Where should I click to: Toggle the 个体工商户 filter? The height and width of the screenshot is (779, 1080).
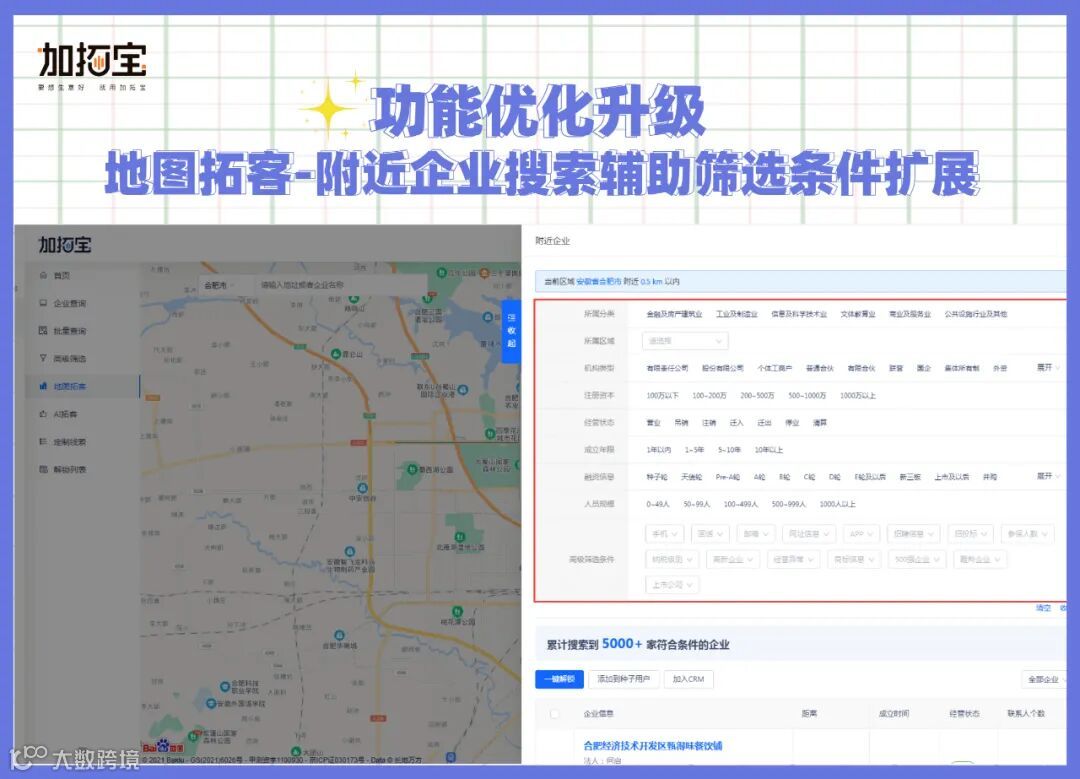pyautogui.click(x=775, y=368)
